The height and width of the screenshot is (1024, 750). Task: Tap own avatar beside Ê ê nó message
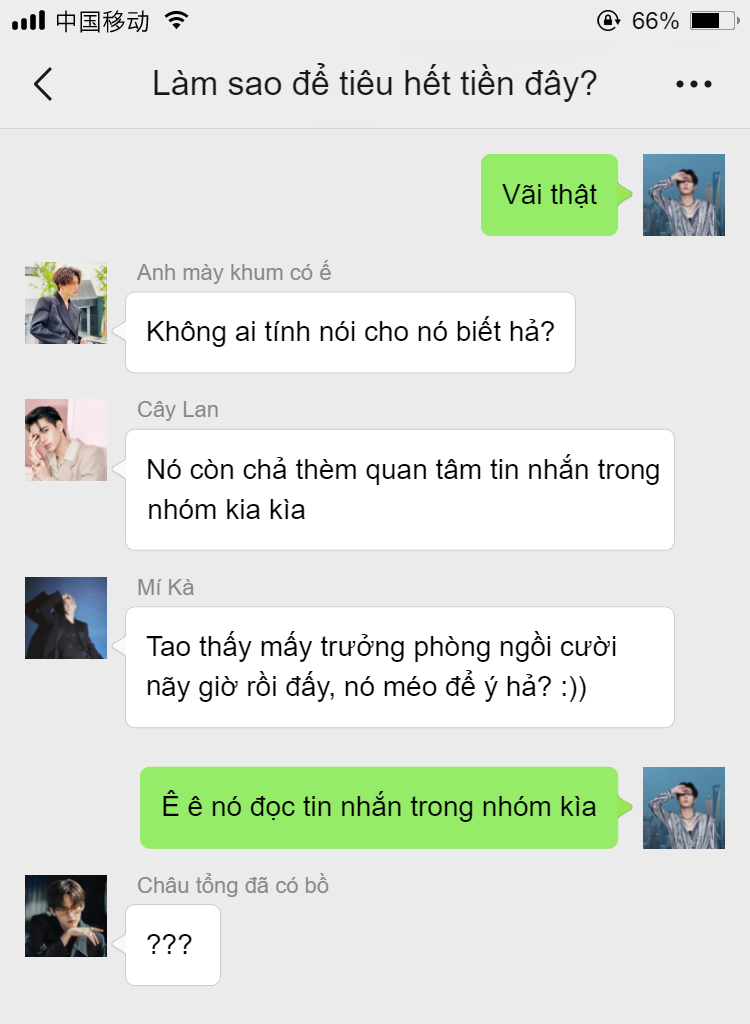click(x=684, y=808)
